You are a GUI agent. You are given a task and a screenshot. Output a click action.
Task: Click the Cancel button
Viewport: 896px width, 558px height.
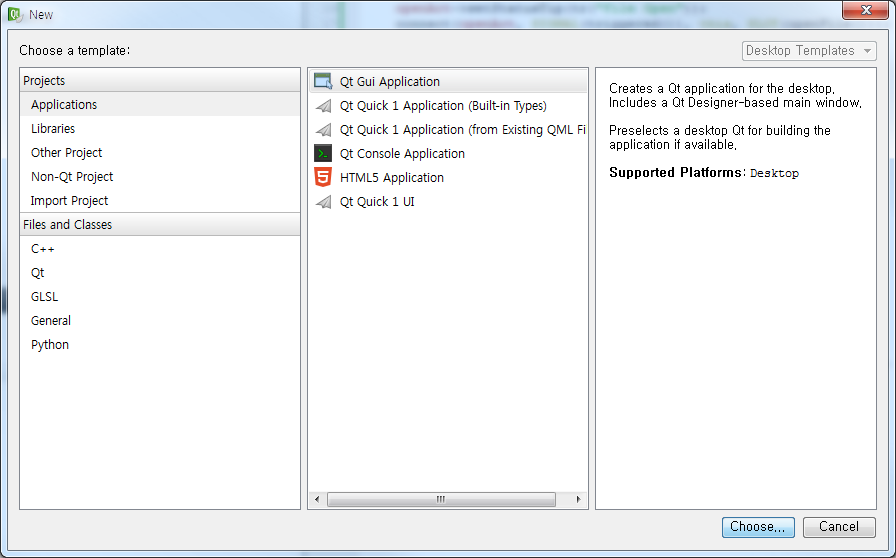coord(839,527)
